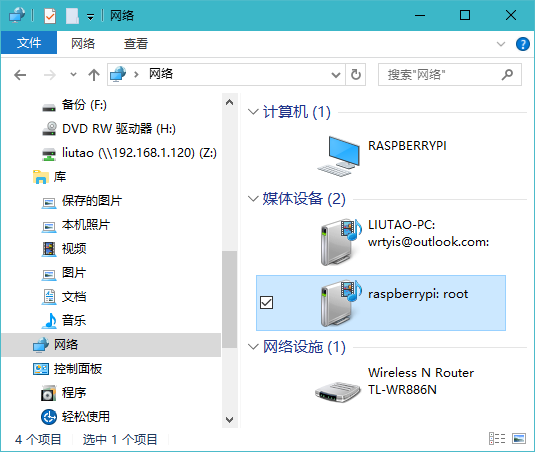Viewport: 535px width, 452px height.
Task: Select the LIUTAO-PC media device icon
Action: click(341, 242)
